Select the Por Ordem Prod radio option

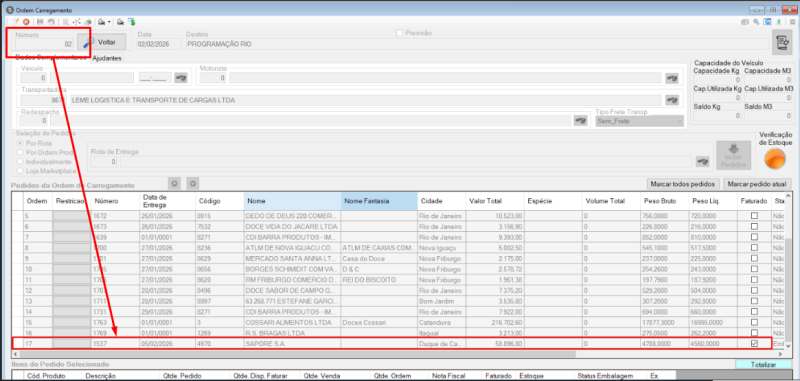[x=20, y=153]
